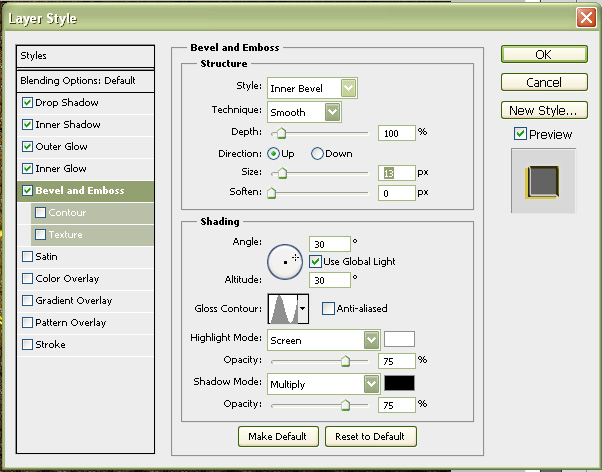Enable the Contour checkbox

pyautogui.click(x=40, y=212)
